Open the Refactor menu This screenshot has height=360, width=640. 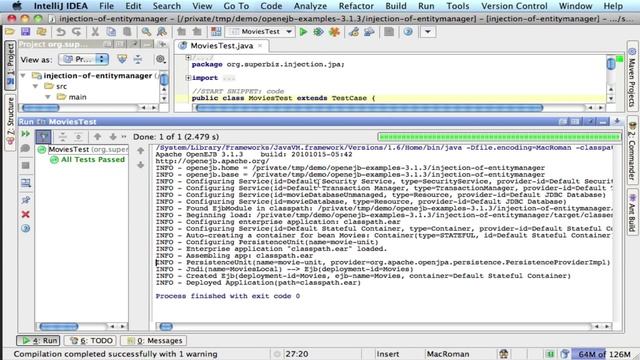(x=356, y=6)
